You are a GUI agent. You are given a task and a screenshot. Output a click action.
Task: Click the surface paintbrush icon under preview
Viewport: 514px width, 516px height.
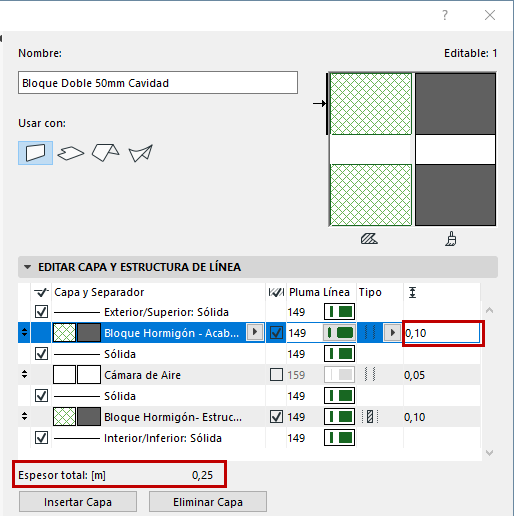[451, 239]
